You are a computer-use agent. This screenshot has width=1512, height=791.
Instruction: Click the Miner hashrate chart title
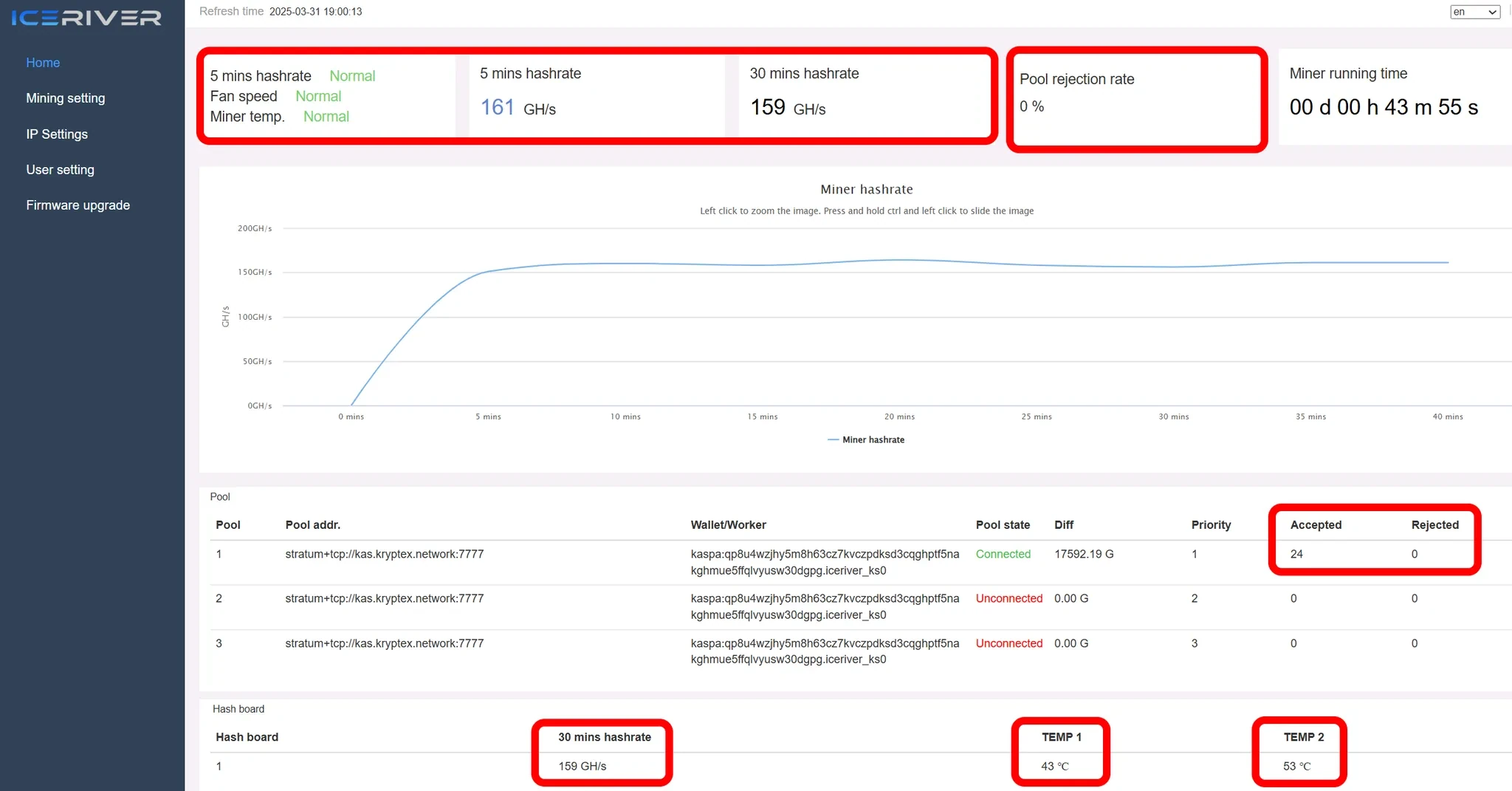866,189
